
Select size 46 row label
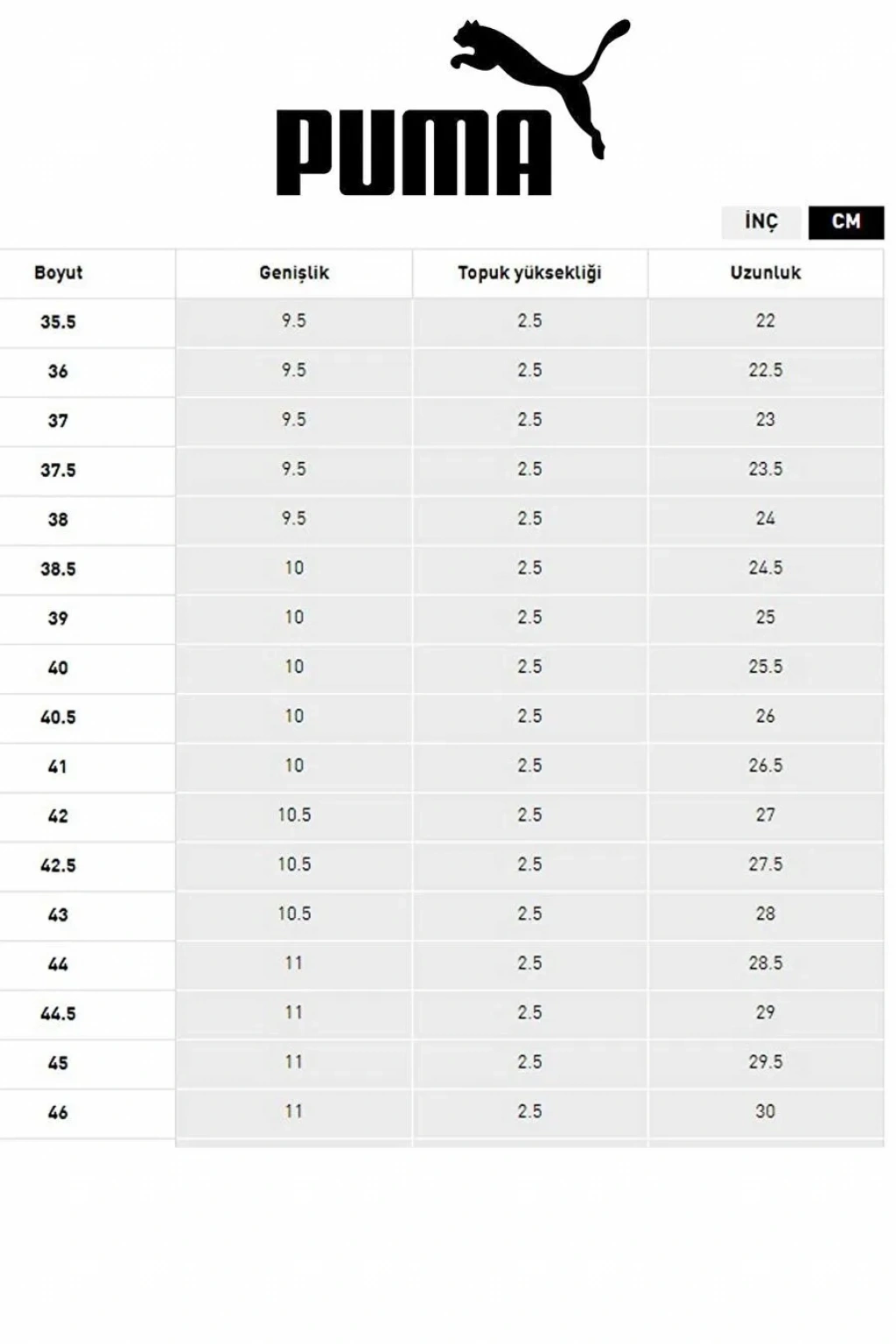(59, 1113)
